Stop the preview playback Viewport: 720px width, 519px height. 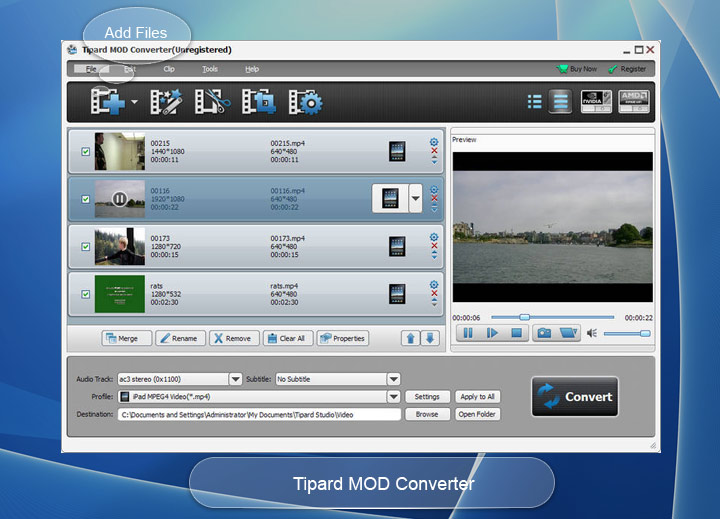(517, 333)
